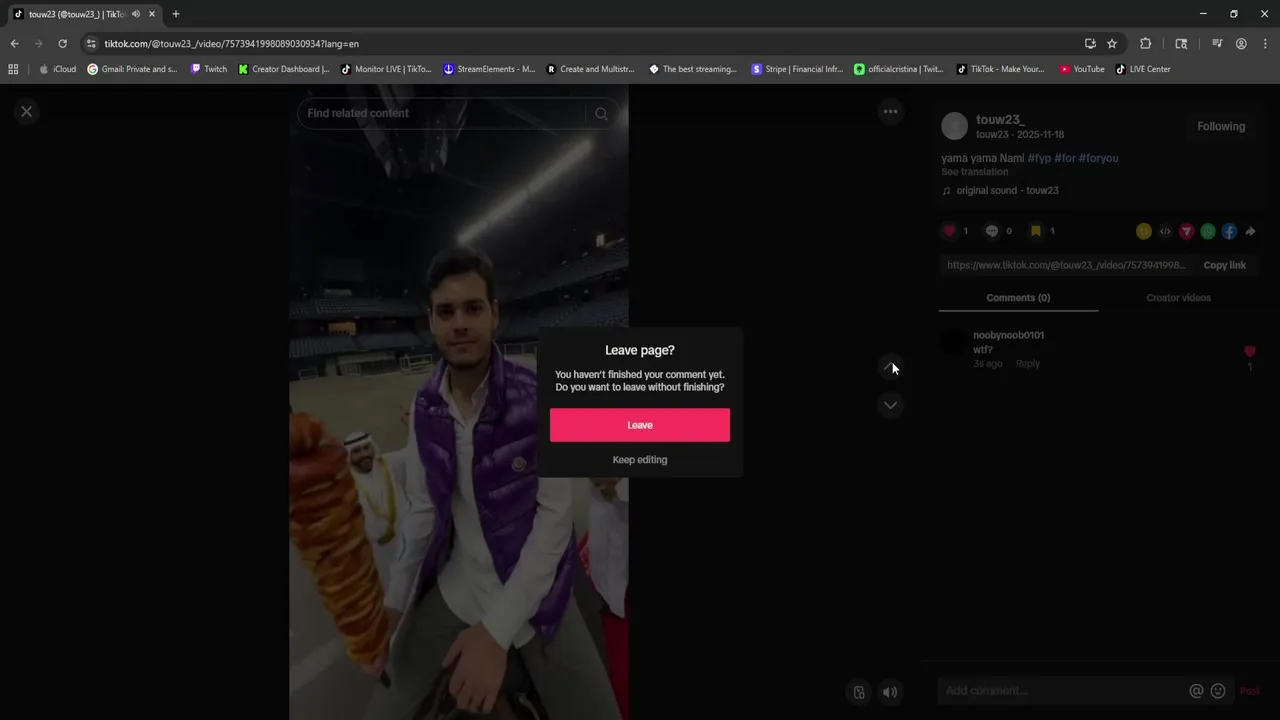
Task: Open StreamElements bookmark
Action: 489,69
